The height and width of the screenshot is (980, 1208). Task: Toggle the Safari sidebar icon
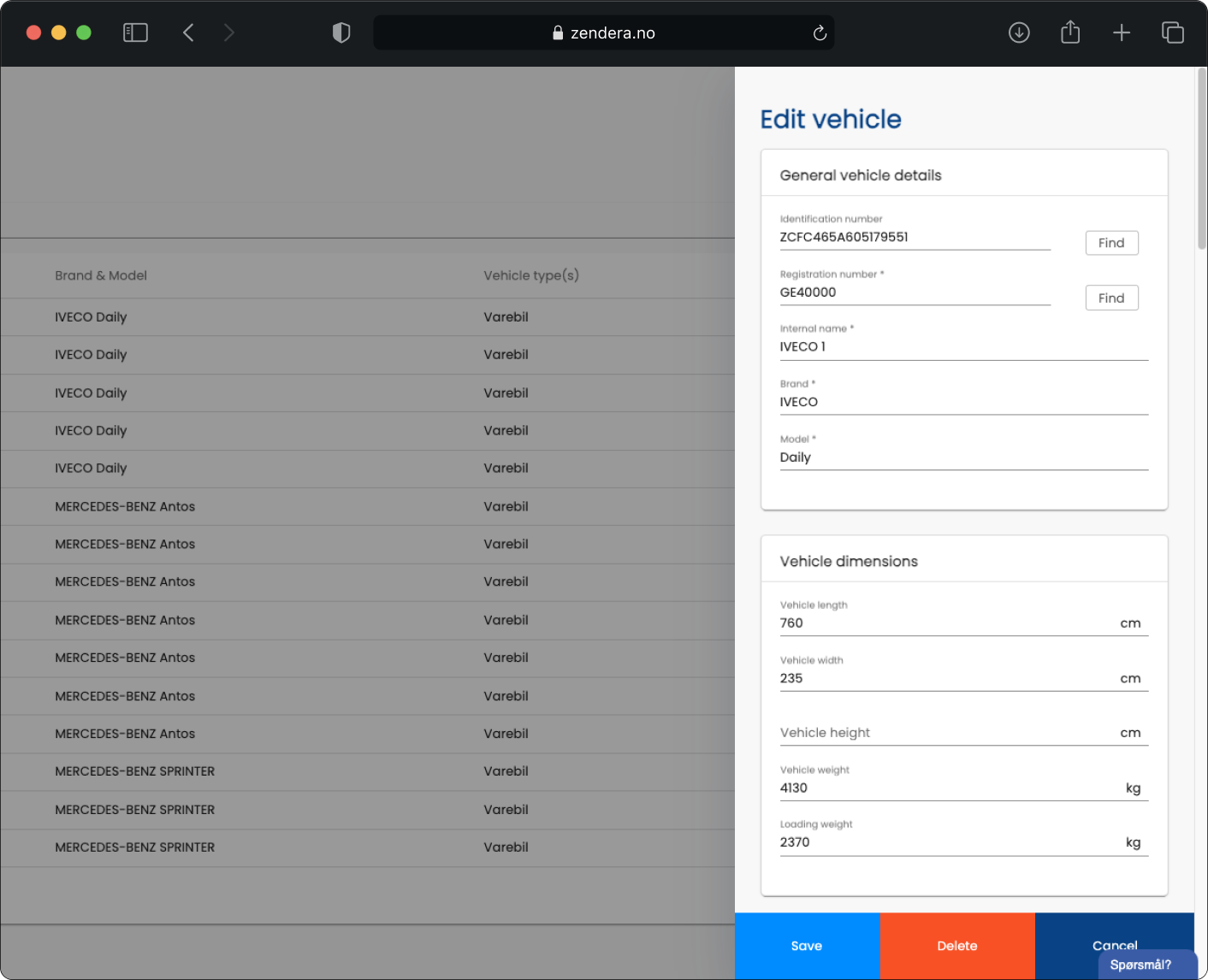tap(135, 32)
